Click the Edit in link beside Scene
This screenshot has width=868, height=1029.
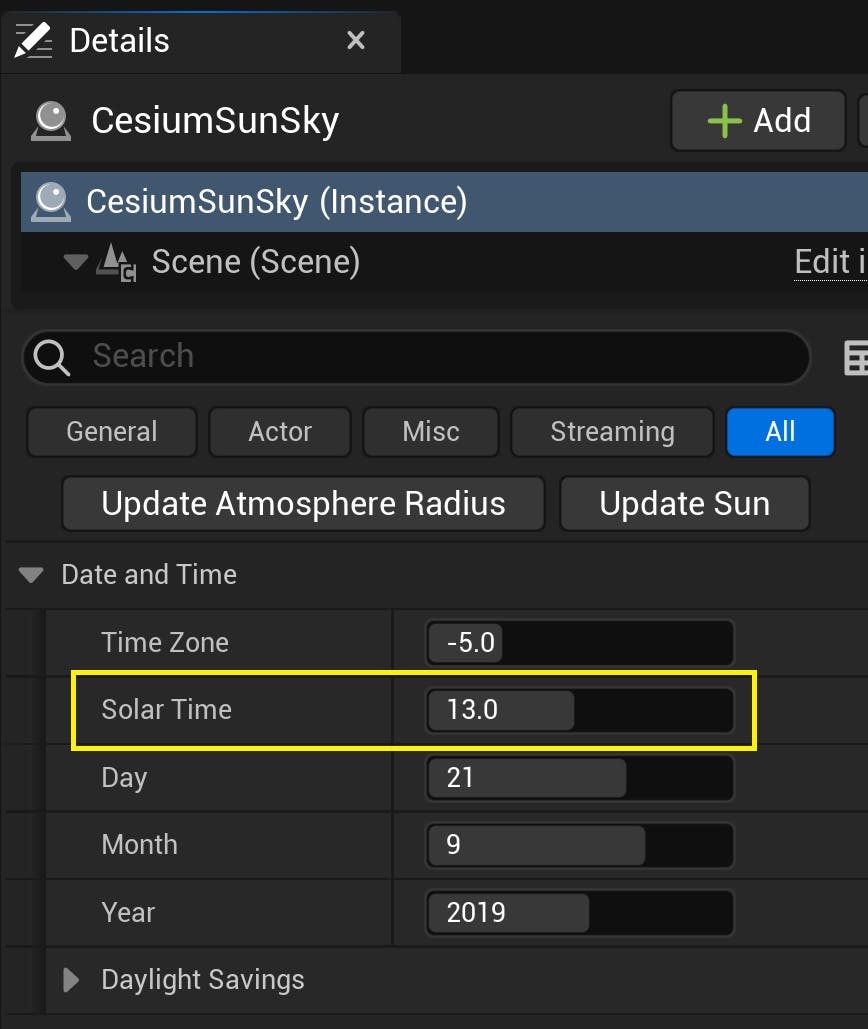click(x=831, y=262)
